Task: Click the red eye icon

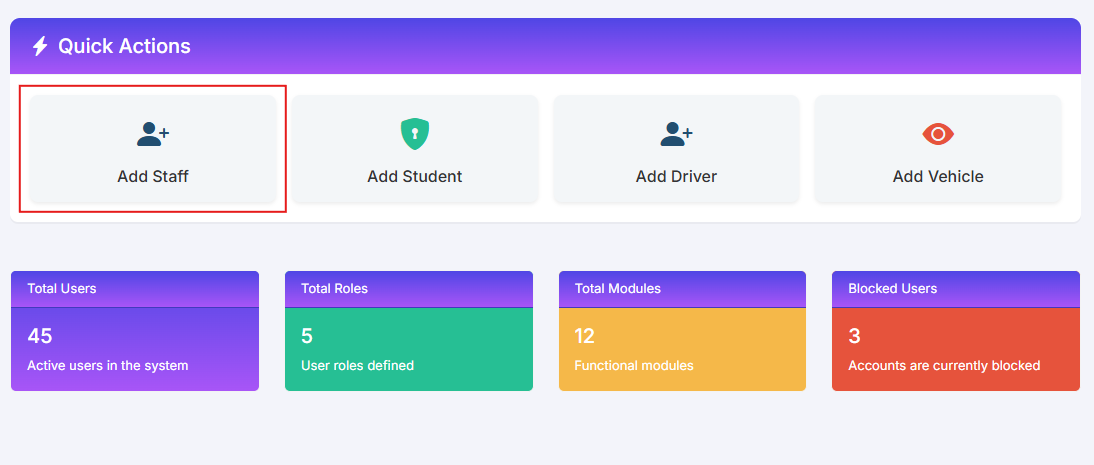Action: [938, 134]
